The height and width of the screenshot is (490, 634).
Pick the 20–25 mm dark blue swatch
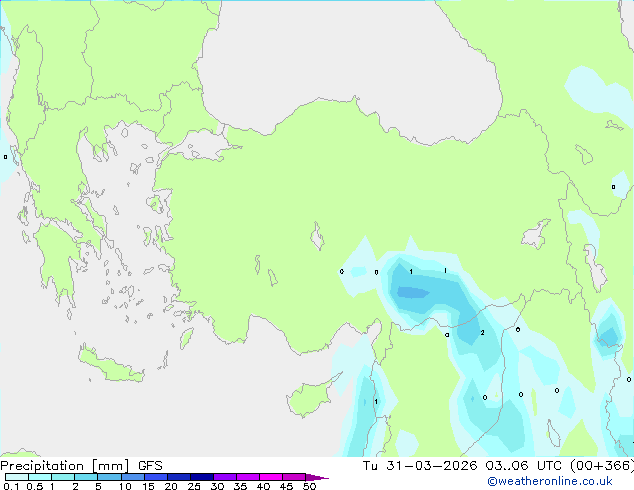tap(178, 477)
